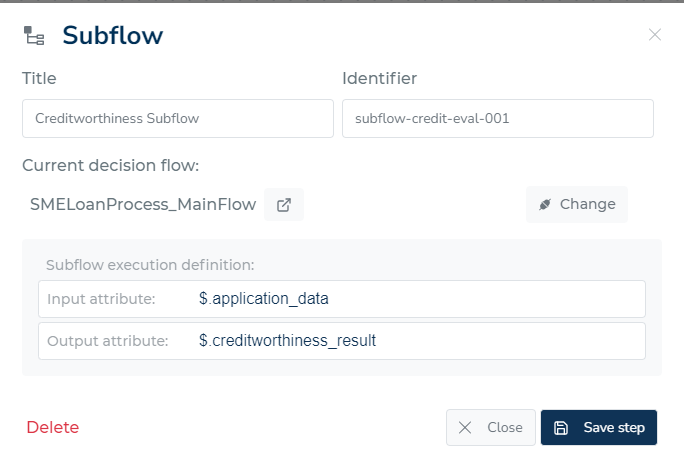Screen dimensions: 684x471
Task: Click the Output attribute field $.creditworthiness_result
Action: click(x=342, y=341)
